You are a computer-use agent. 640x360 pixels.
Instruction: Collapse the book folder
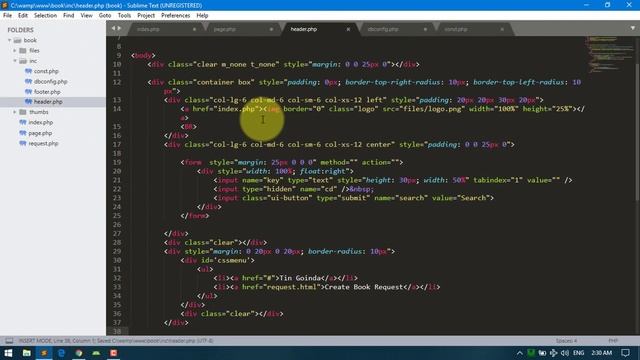(x=9, y=40)
